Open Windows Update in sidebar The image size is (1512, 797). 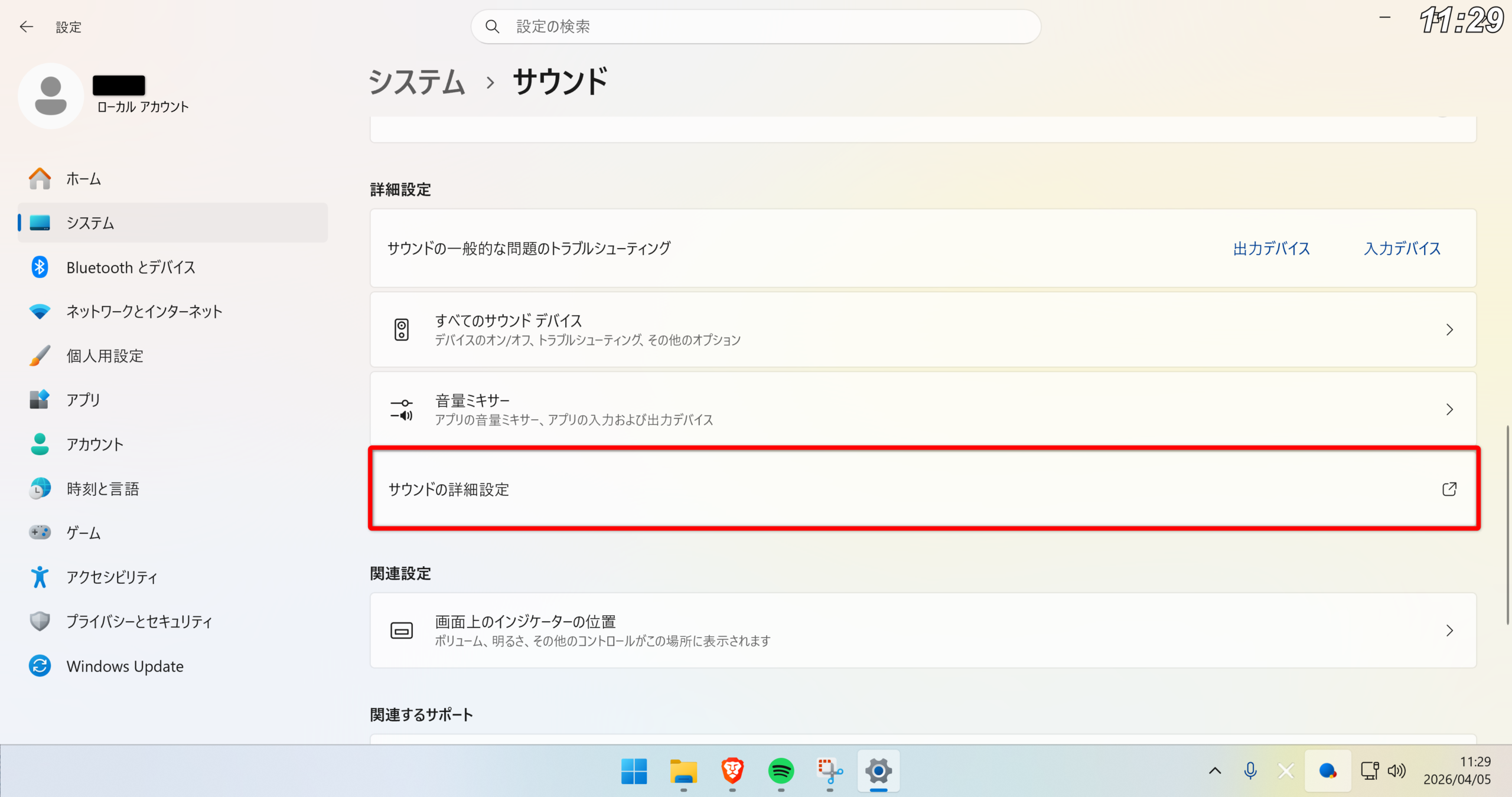point(125,666)
